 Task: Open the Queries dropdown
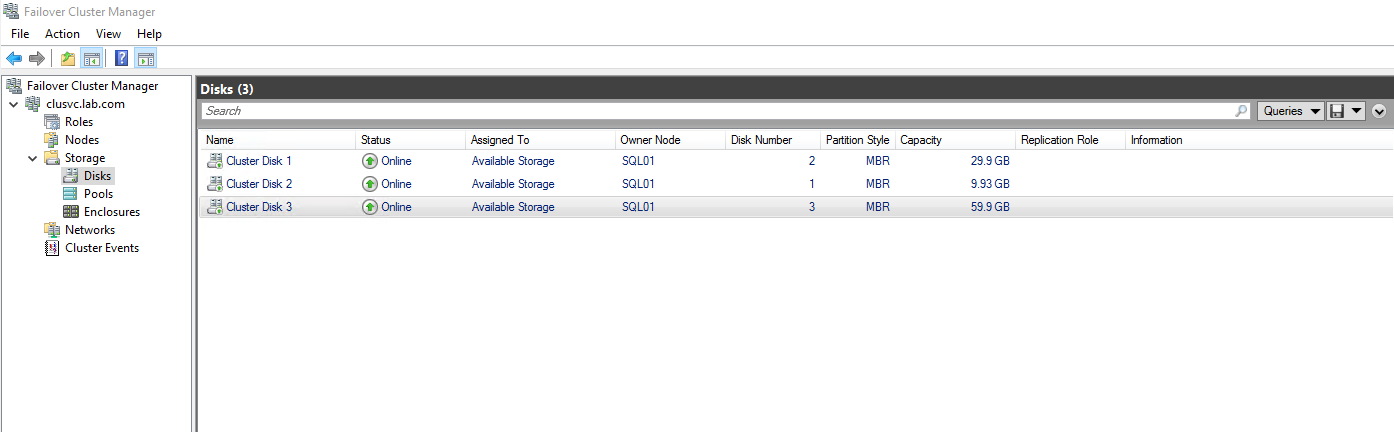click(1291, 111)
